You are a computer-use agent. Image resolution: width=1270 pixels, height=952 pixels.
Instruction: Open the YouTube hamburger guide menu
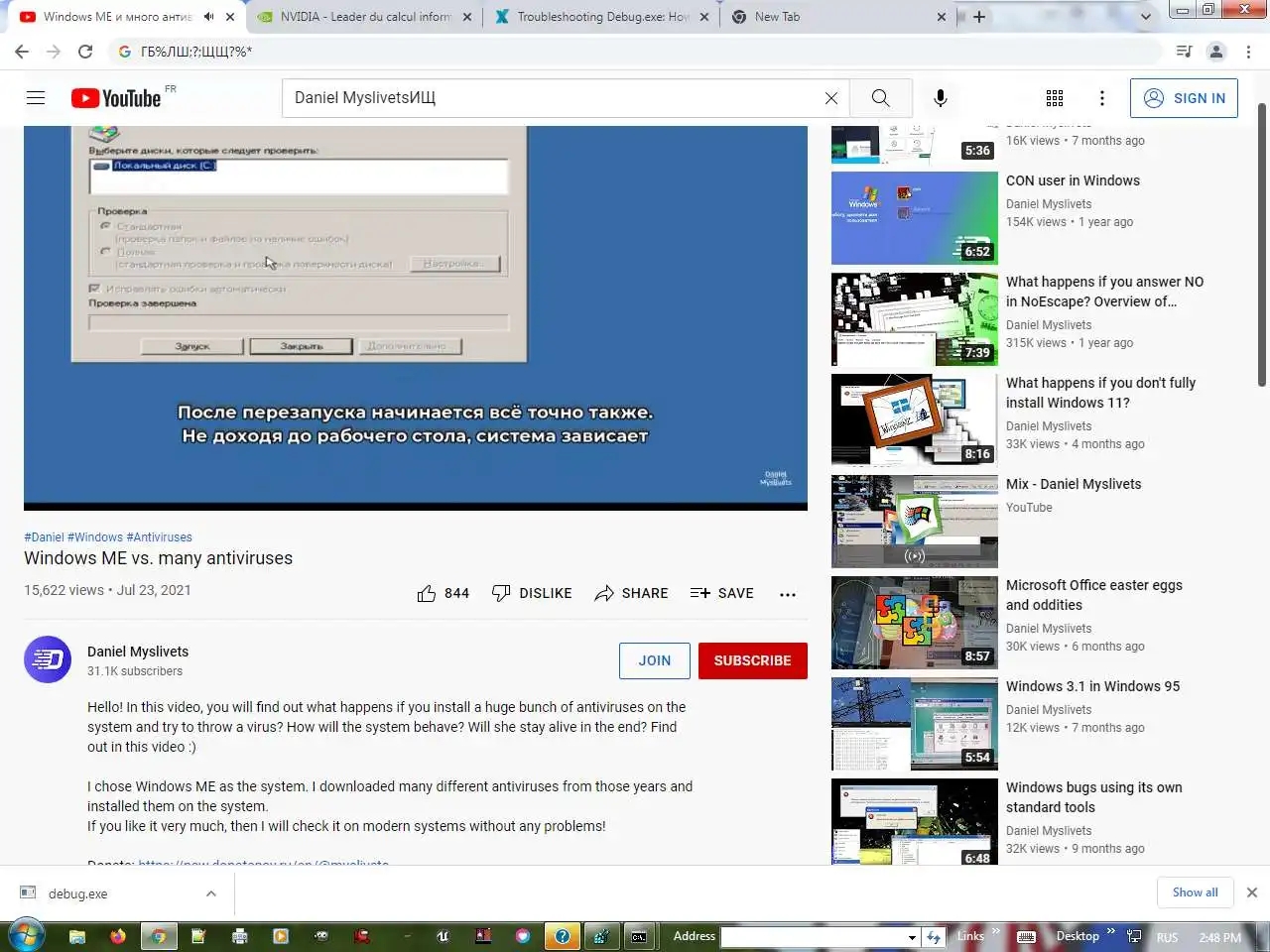click(x=36, y=97)
